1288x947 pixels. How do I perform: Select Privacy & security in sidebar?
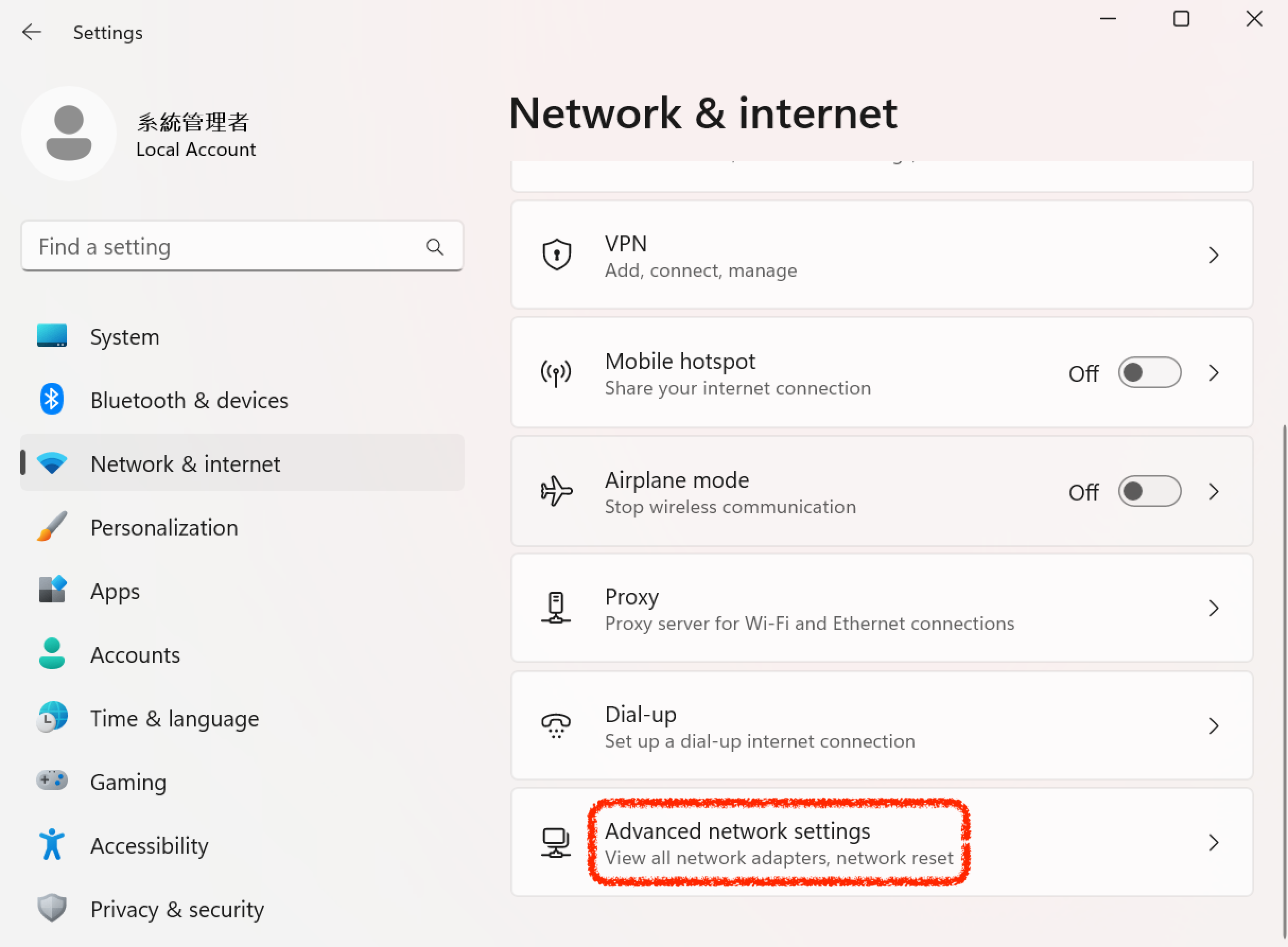(x=177, y=909)
